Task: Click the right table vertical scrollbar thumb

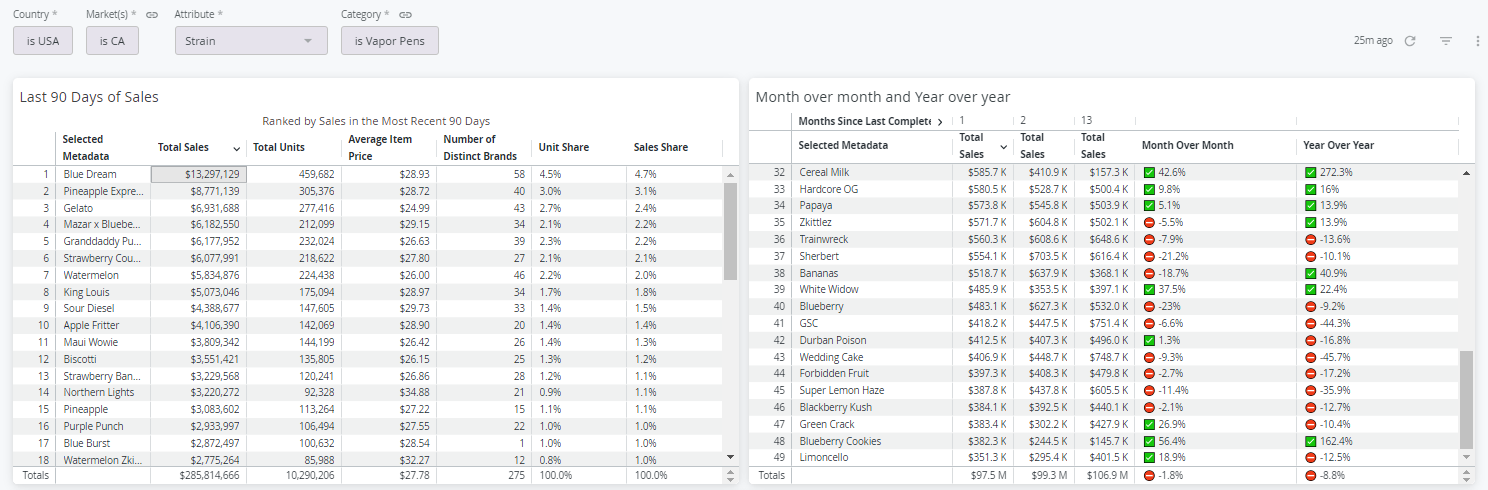Action: pos(1466,400)
